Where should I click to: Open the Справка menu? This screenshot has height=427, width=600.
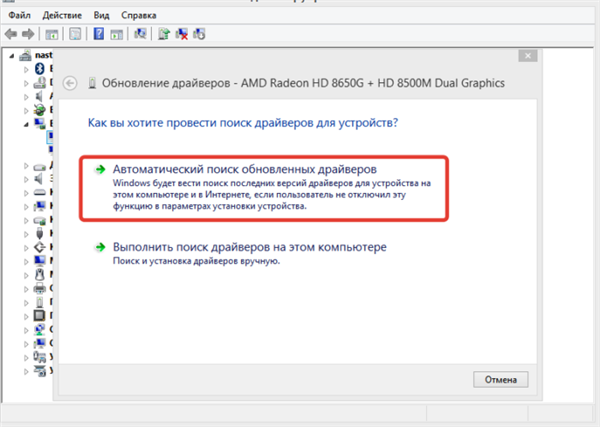[x=139, y=15]
